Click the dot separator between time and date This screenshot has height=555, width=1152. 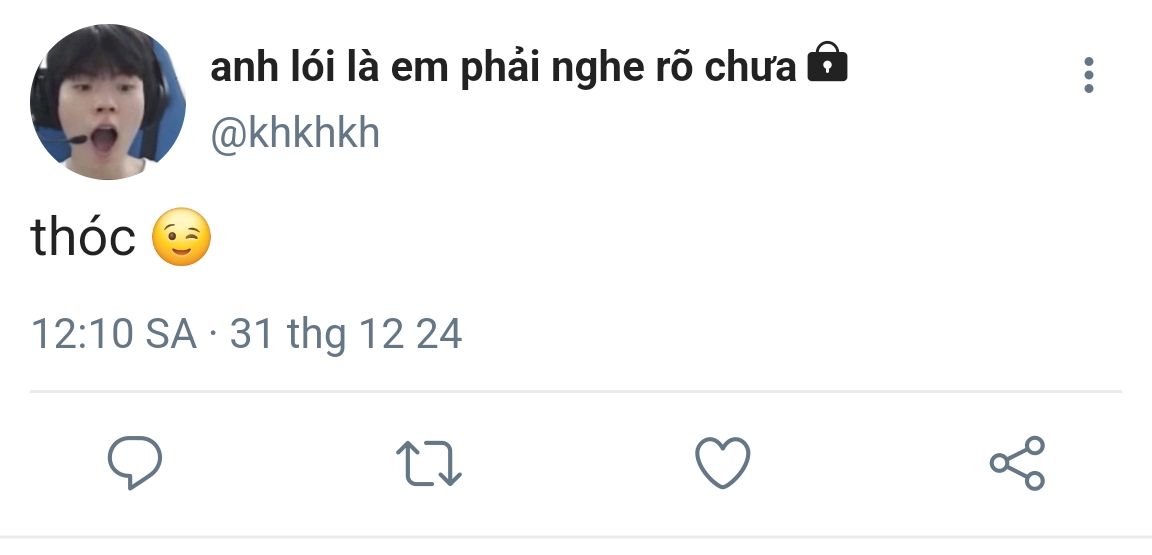pyautogui.click(x=213, y=333)
